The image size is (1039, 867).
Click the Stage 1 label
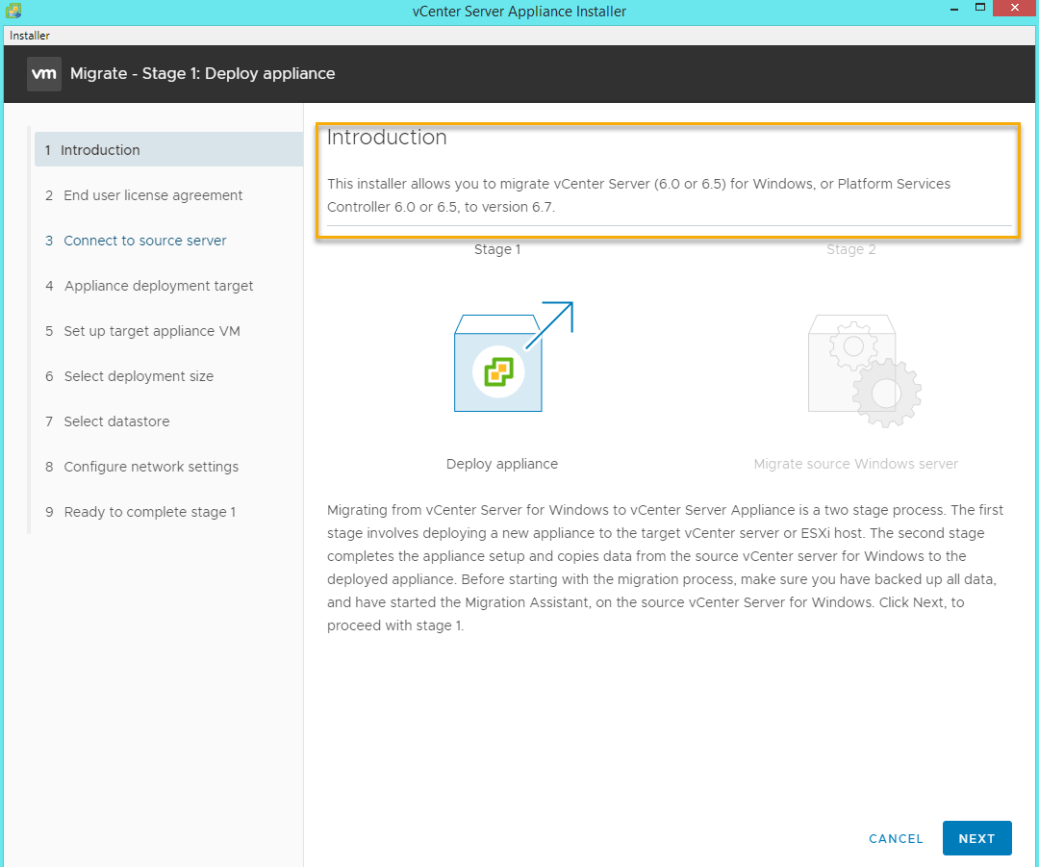497,249
